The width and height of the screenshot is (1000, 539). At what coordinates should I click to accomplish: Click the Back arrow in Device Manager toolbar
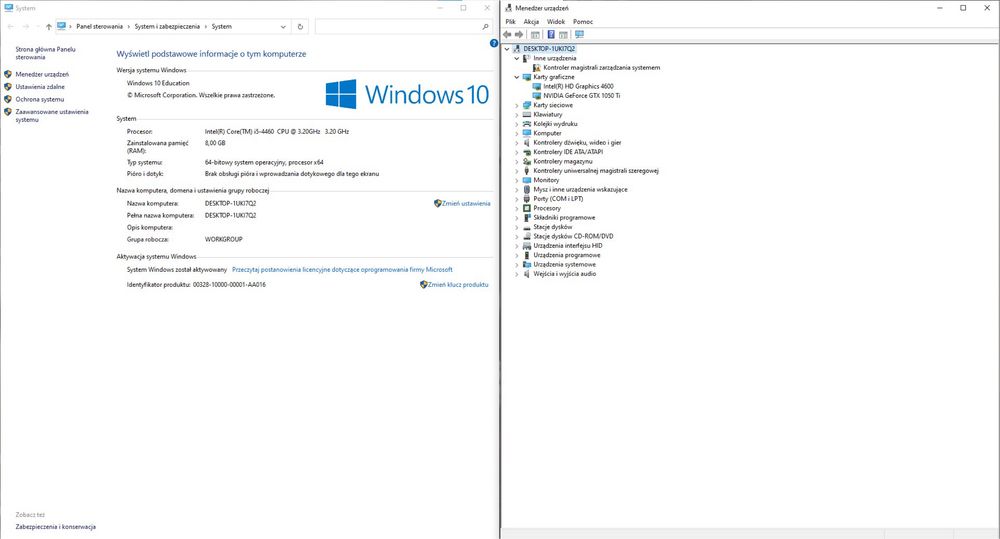pos(507,34)
